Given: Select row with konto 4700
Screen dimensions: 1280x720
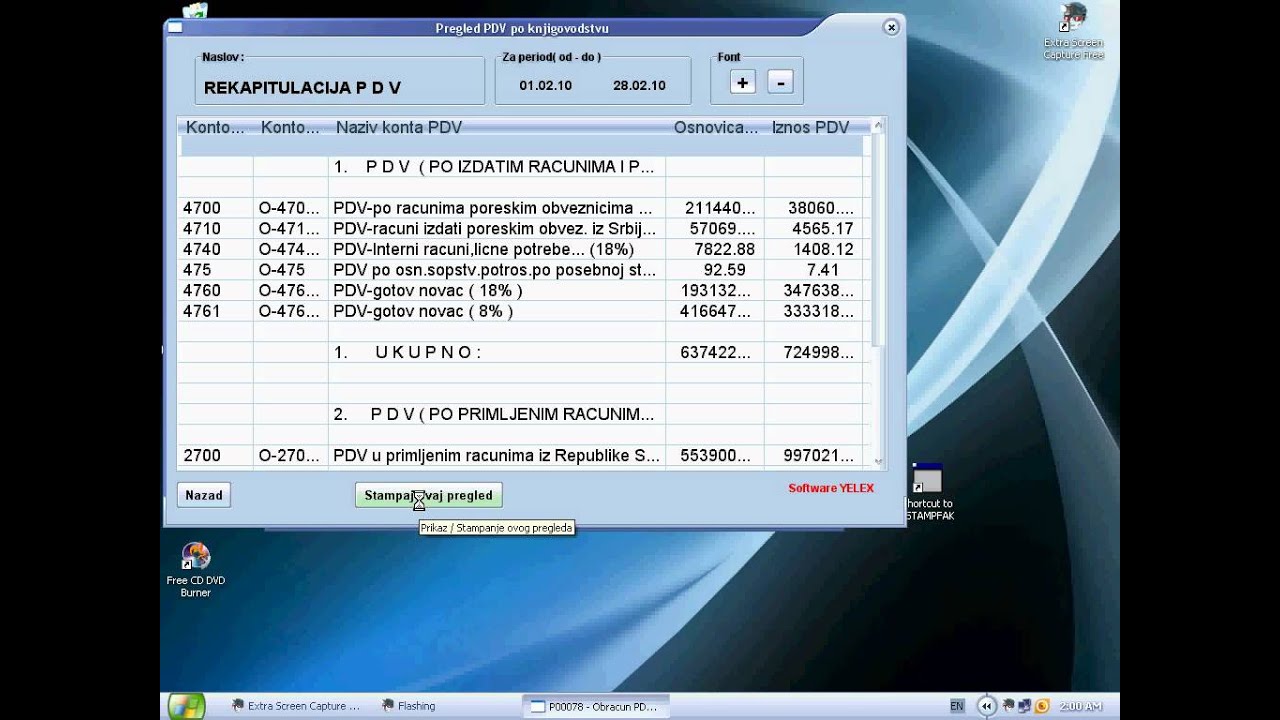Looking at the screenshot, I should (x=520, y=208).
